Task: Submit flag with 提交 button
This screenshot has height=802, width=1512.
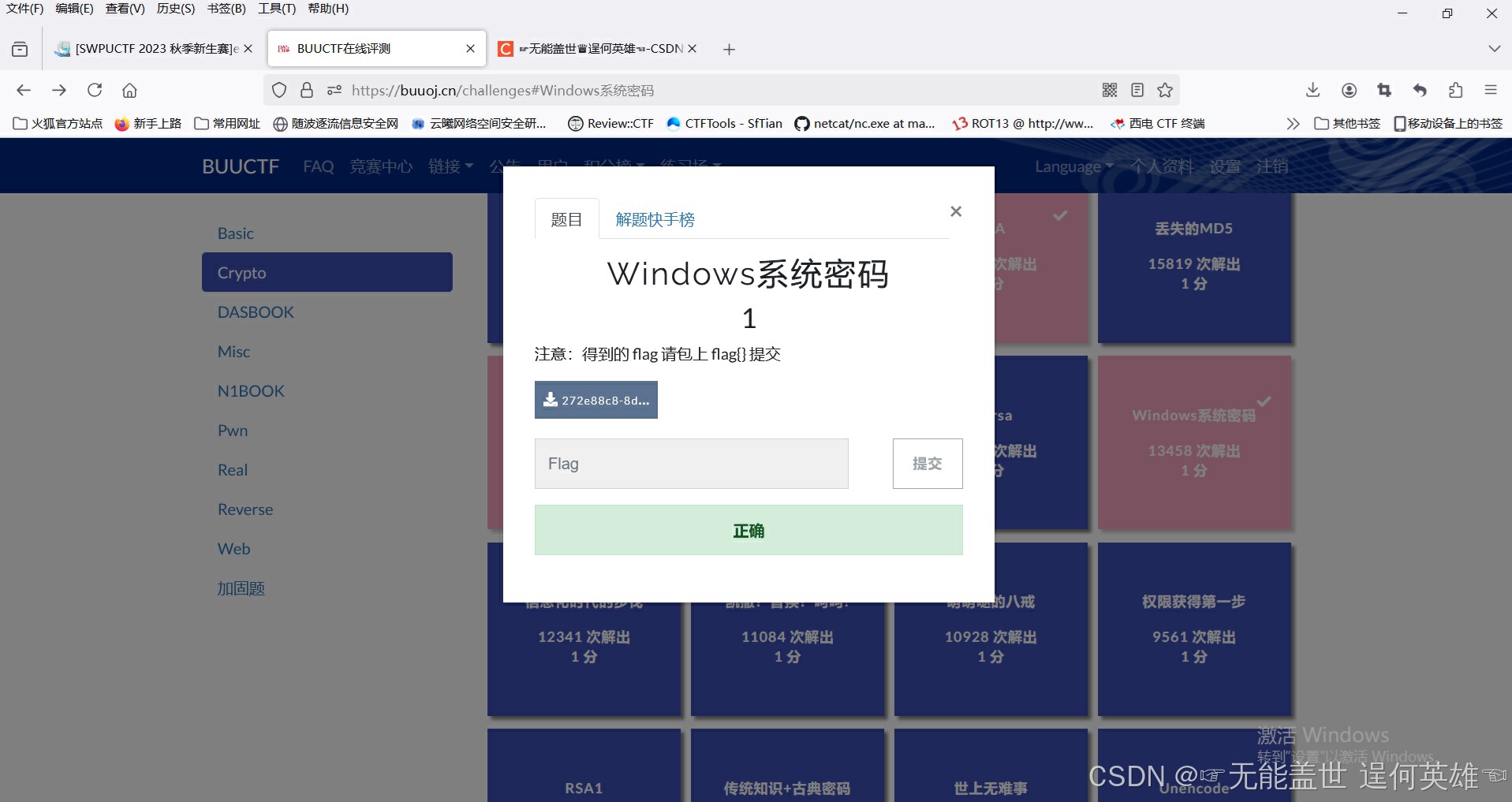Action: coord(928,464)
